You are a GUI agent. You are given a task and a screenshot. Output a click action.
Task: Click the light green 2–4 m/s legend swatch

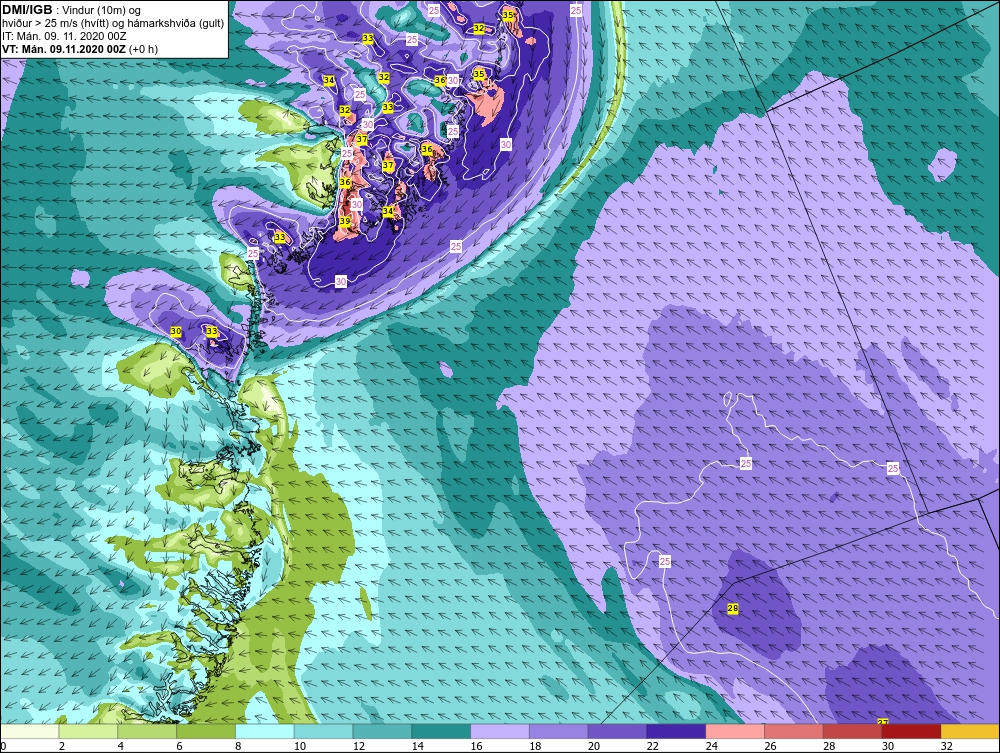click(x=88, y=731)
